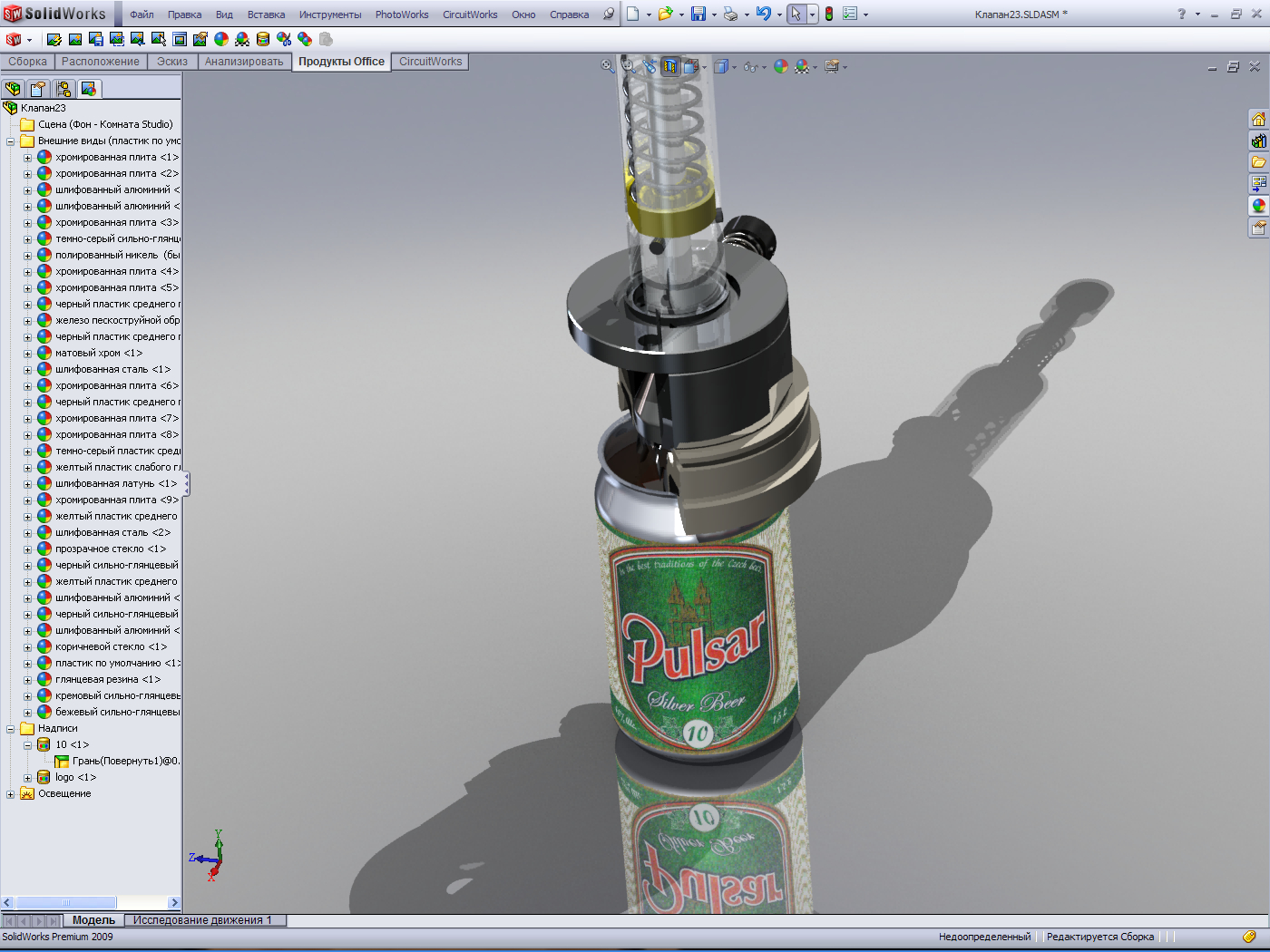Select прозрачное стекло <1> appearance
Image resolution: width=1270 pixels, height=952 pixels.
[x=111, y=549]
